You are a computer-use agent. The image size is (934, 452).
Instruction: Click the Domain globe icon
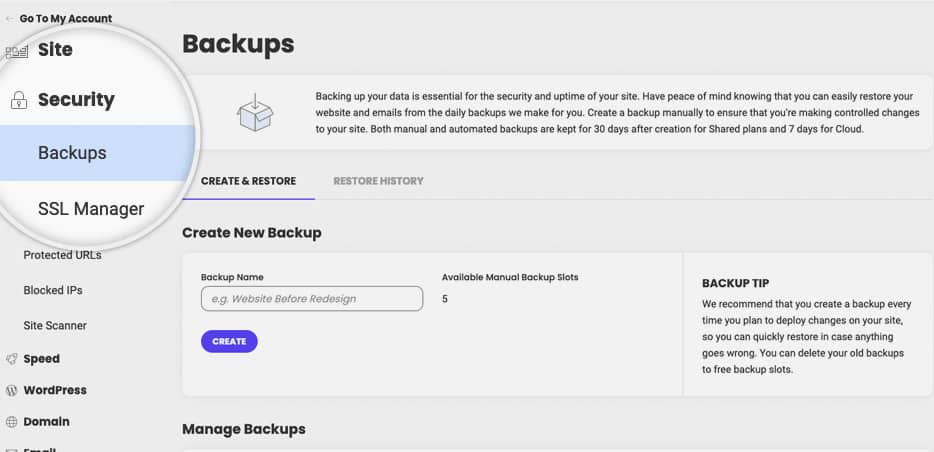(11, 422)
